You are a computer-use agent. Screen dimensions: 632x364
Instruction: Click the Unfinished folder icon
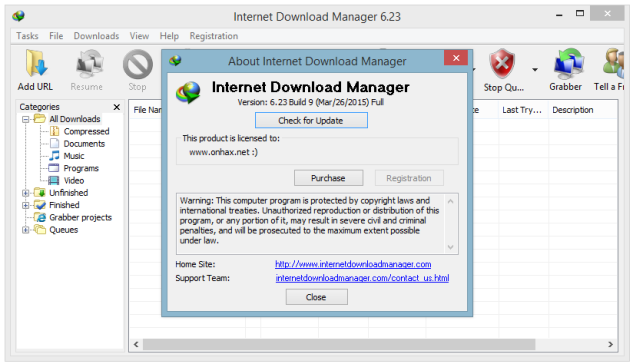pos(40,192)
